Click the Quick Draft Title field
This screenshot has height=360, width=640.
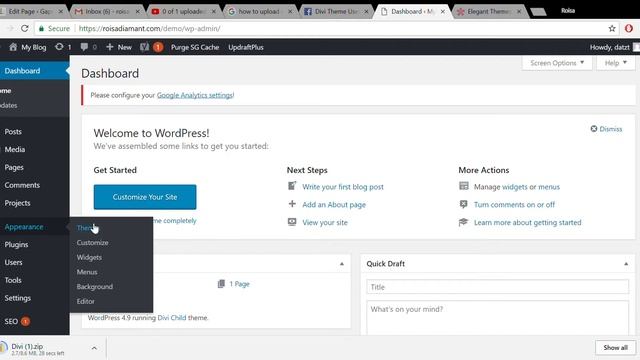click(498, 287)
